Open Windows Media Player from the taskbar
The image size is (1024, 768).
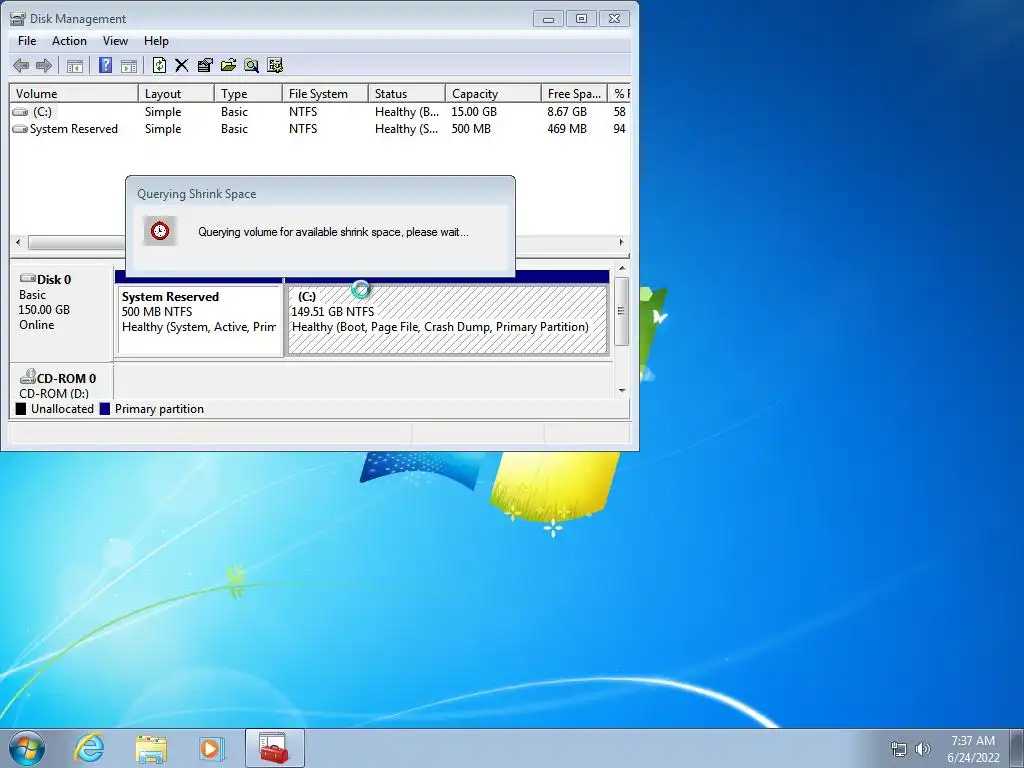click(212, 748)
